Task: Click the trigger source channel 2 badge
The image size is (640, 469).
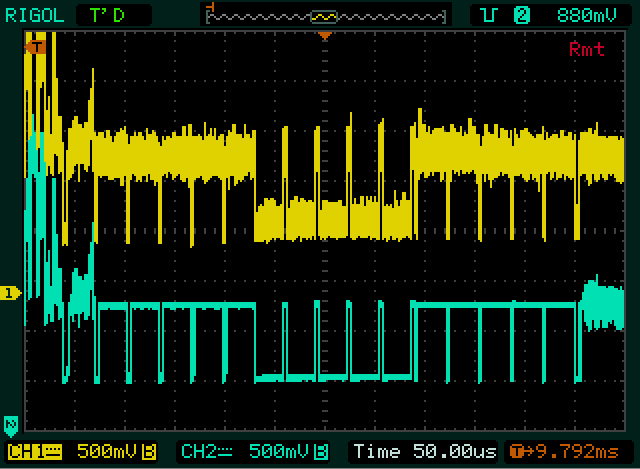Action: (x=521, y=15)
